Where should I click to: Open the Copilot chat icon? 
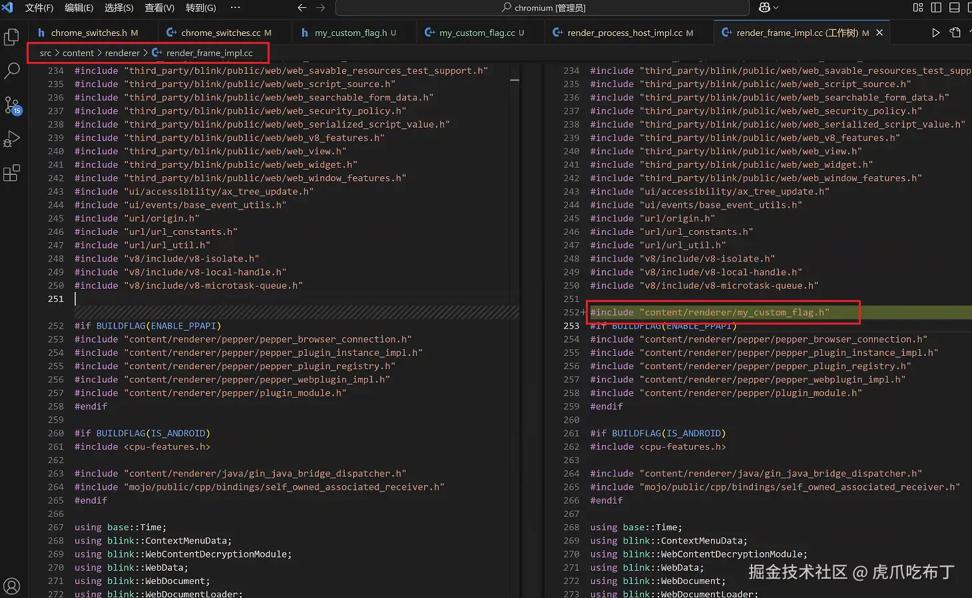pos(764,7)
